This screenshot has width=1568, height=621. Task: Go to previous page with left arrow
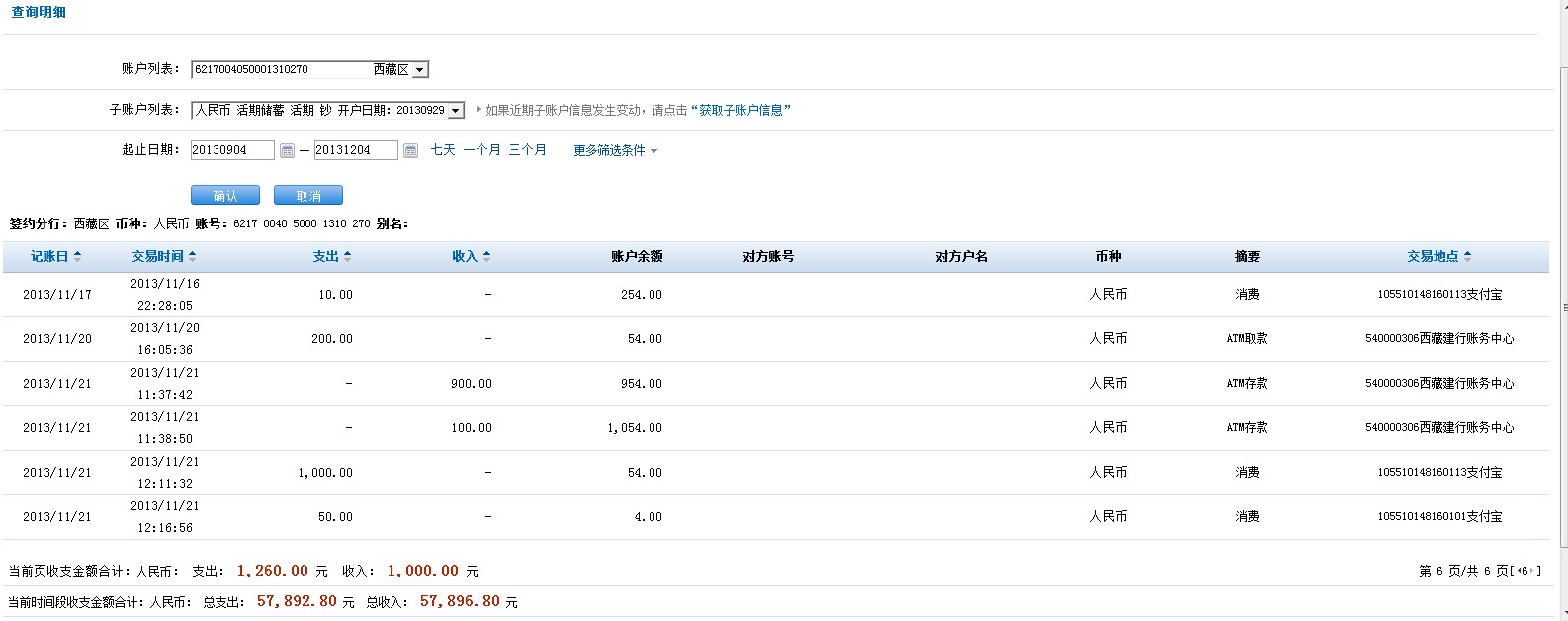click(x=1519, y=571)
